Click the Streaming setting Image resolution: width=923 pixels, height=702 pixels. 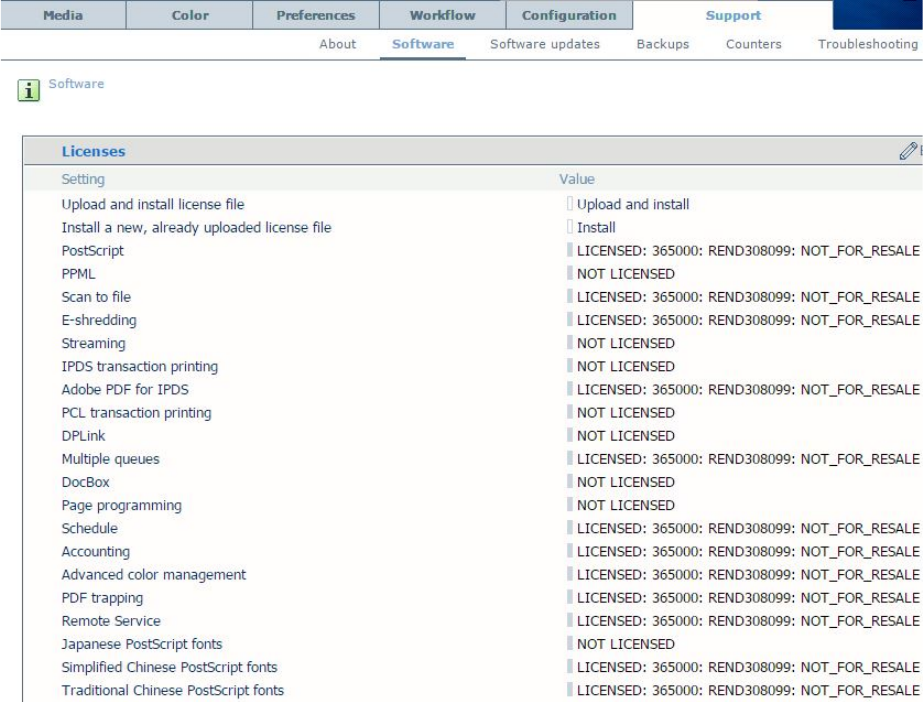click(x=93, y=343)
